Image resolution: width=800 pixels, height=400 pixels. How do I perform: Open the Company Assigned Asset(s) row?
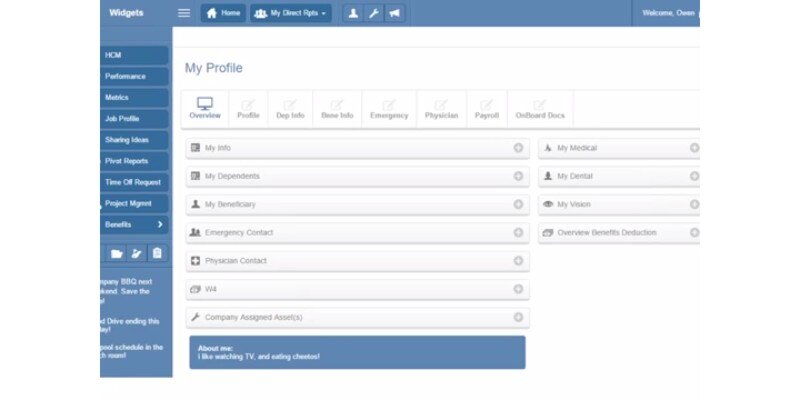(x=357, y=317)
